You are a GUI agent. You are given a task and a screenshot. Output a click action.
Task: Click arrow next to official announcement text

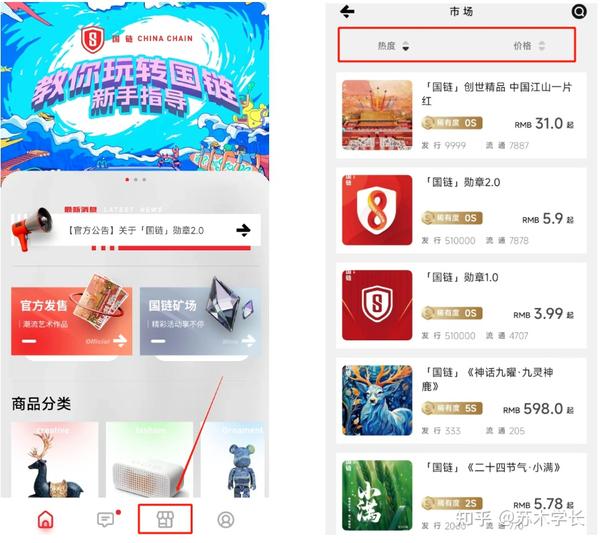pyautogui.click(x=243, y=230)
